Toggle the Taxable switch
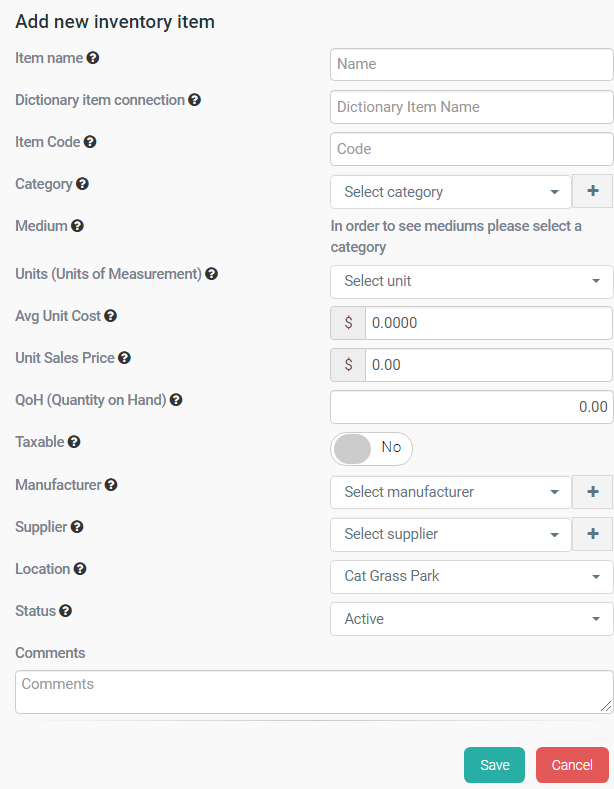The height and width of the screenshot is (789, 614). click(371, 448)
